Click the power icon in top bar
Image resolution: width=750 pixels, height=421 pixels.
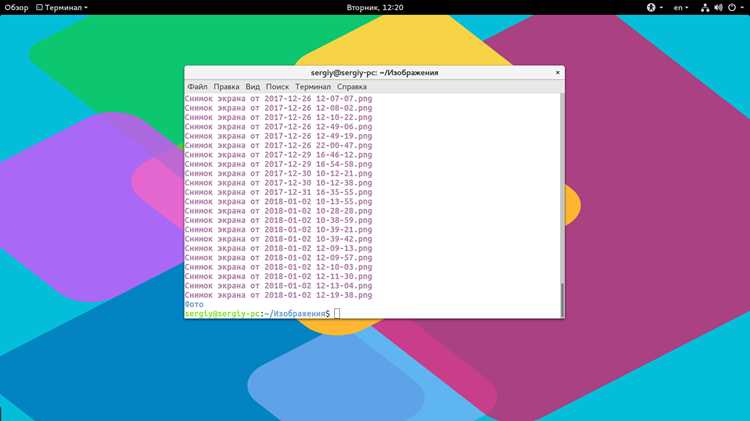pyautogui.click(x=732, y=7)
